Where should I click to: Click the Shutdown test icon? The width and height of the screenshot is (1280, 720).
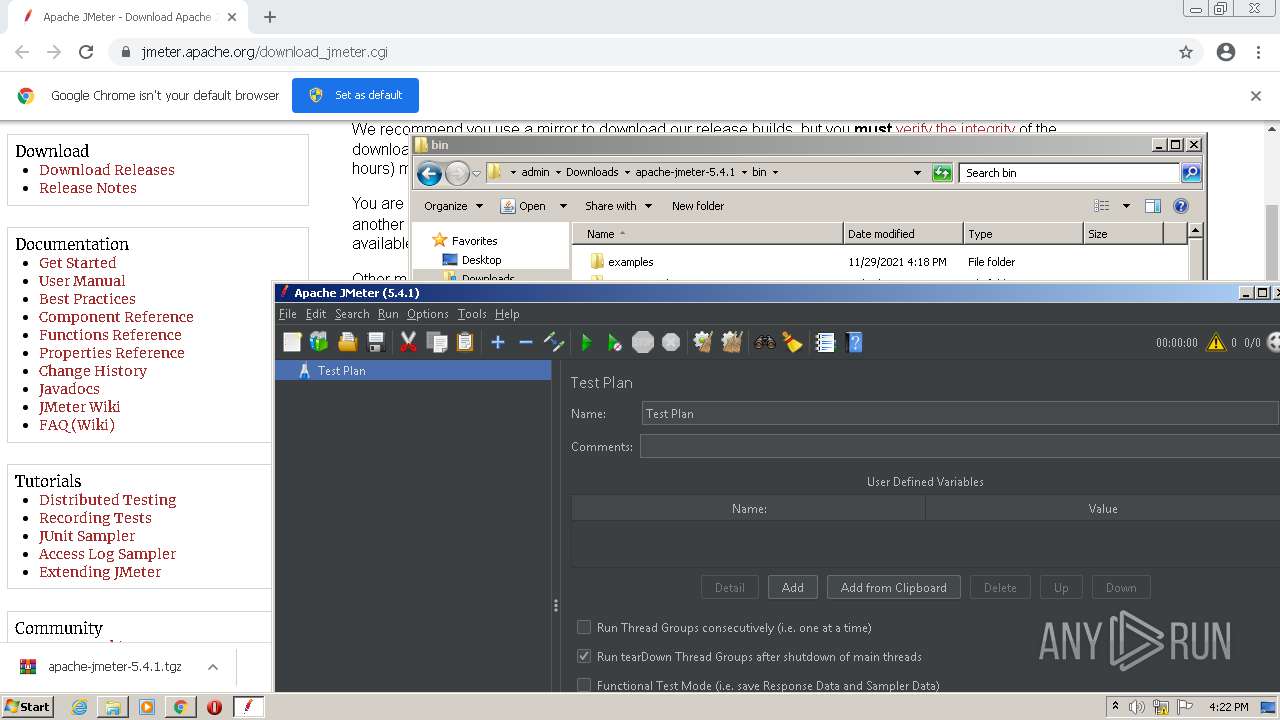tap(671, 342)
